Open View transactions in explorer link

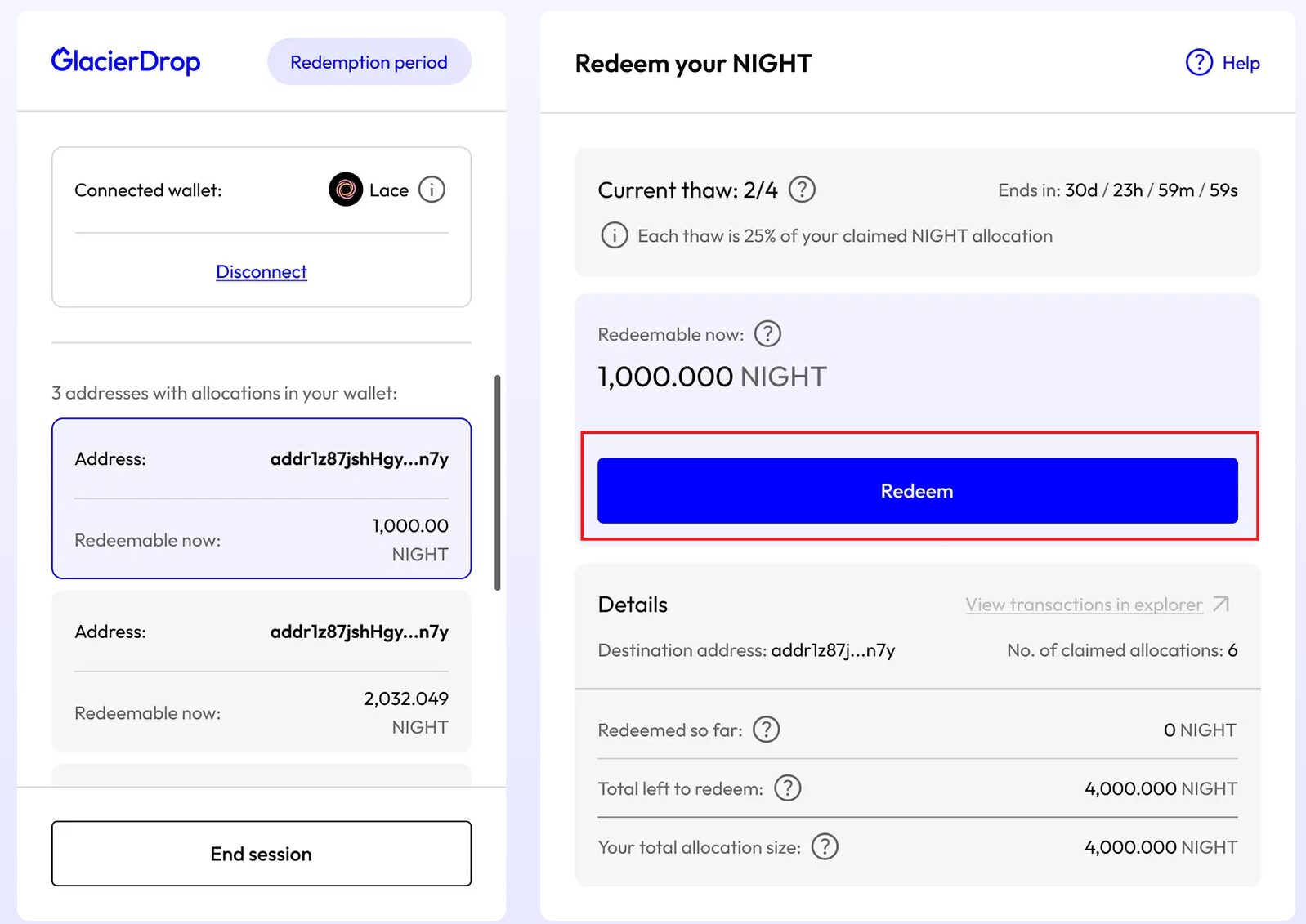click(1084, 605)
